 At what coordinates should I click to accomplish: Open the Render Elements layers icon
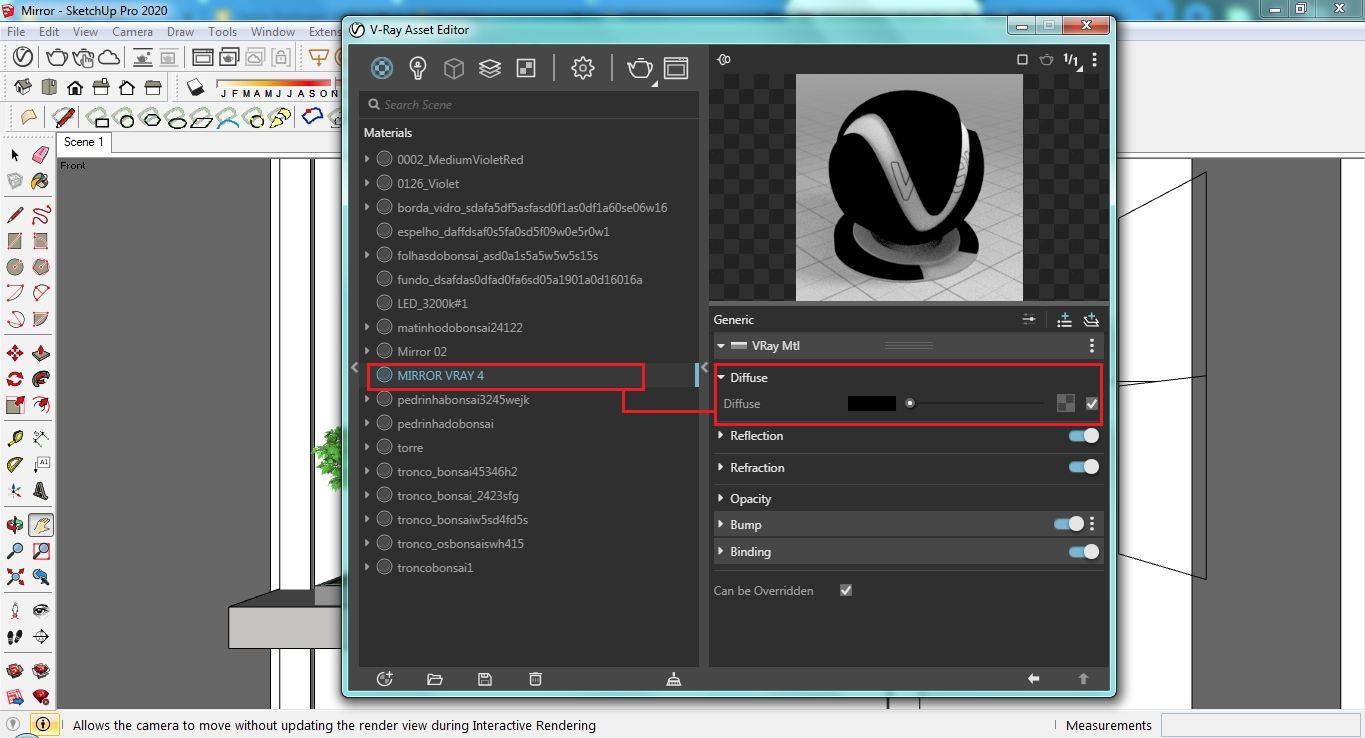point(489,68)
